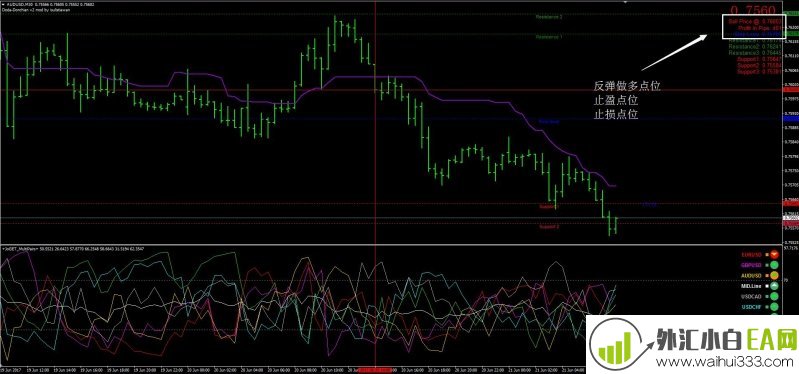Click the white annotation arrow on chart

pos(674,51)
